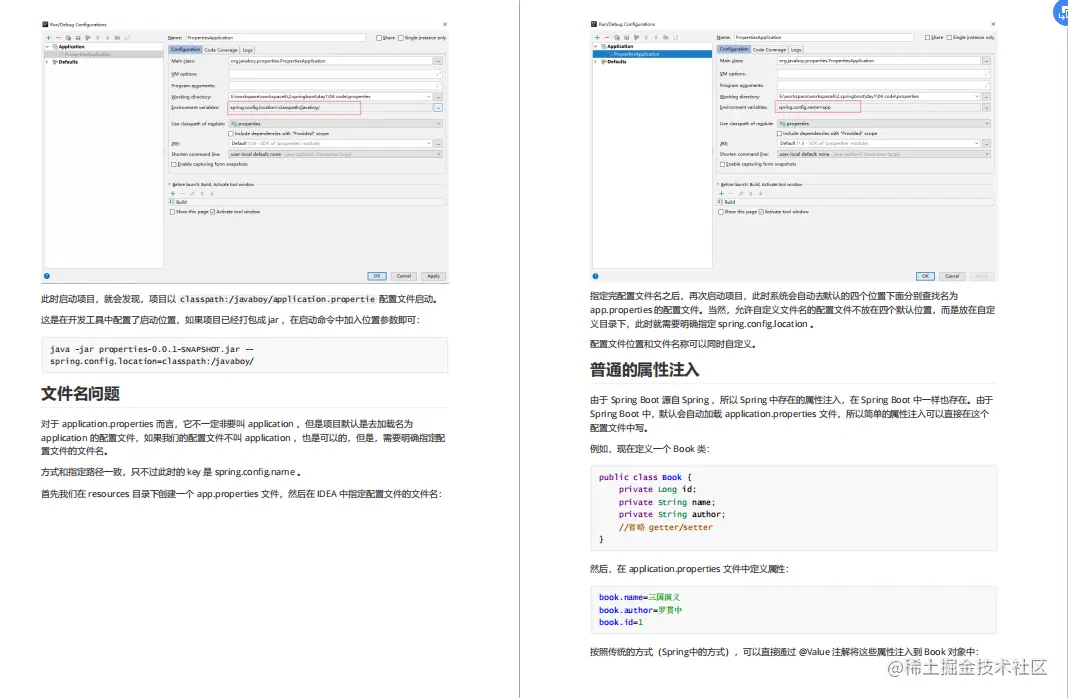Click OK to confirm the run configuration
Screen dimensions: 1068x698
[377, 276]
